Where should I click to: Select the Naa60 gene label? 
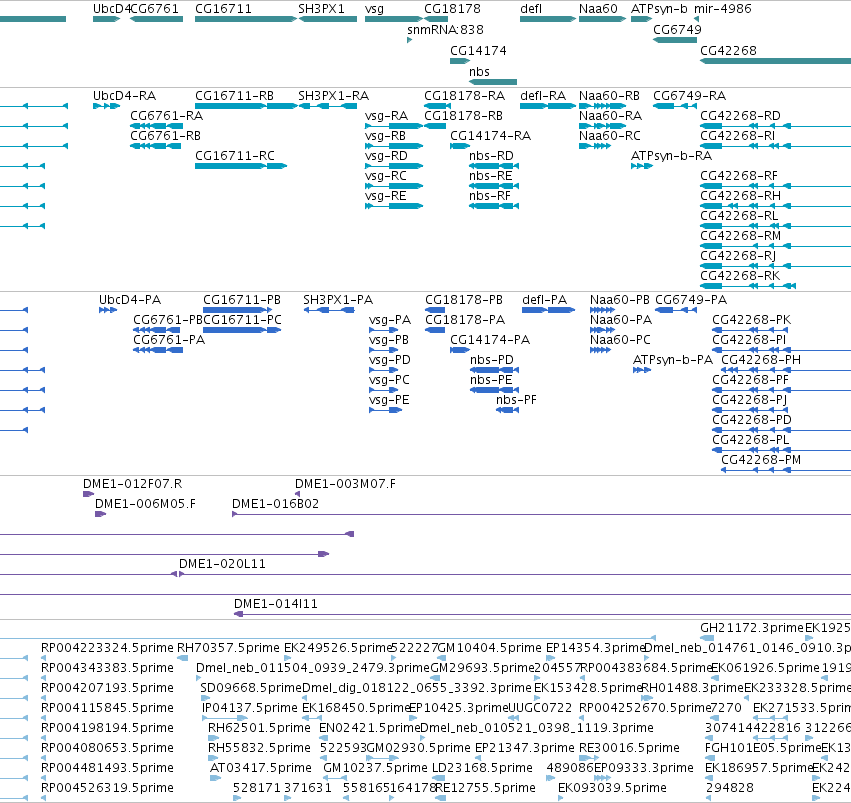[x=598, y=9]
